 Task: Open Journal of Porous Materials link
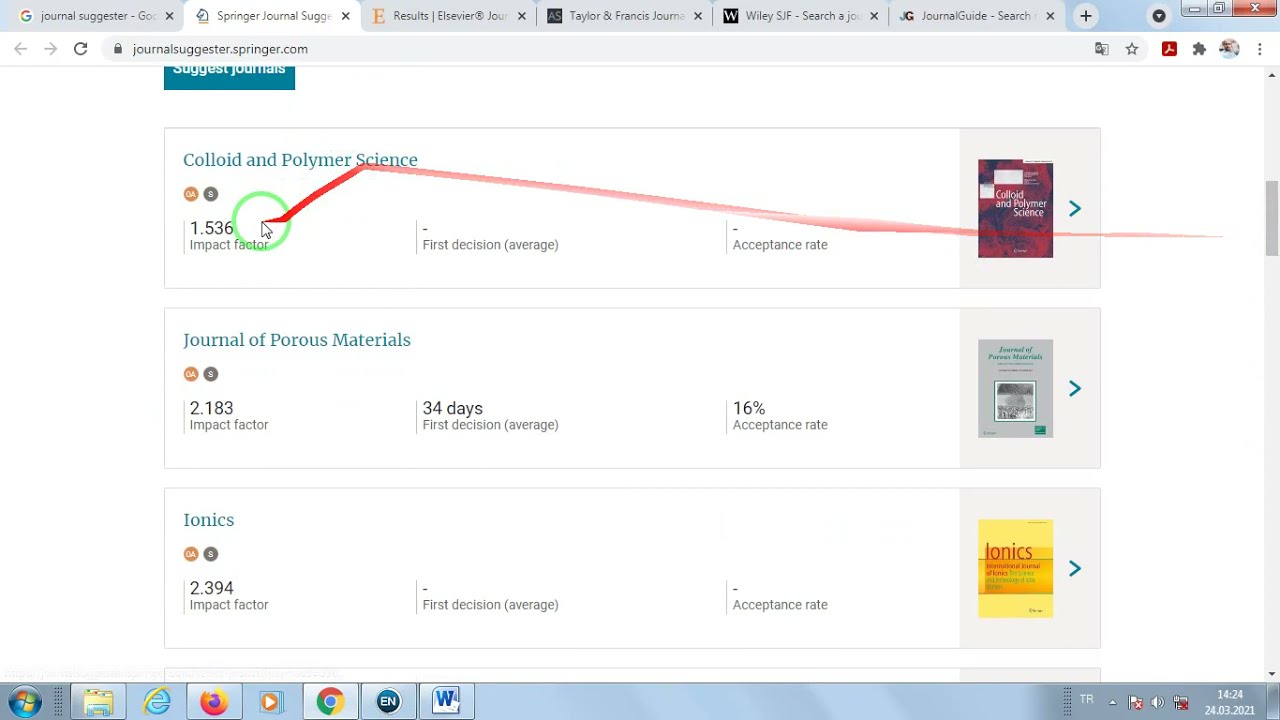tap(297, 340)
